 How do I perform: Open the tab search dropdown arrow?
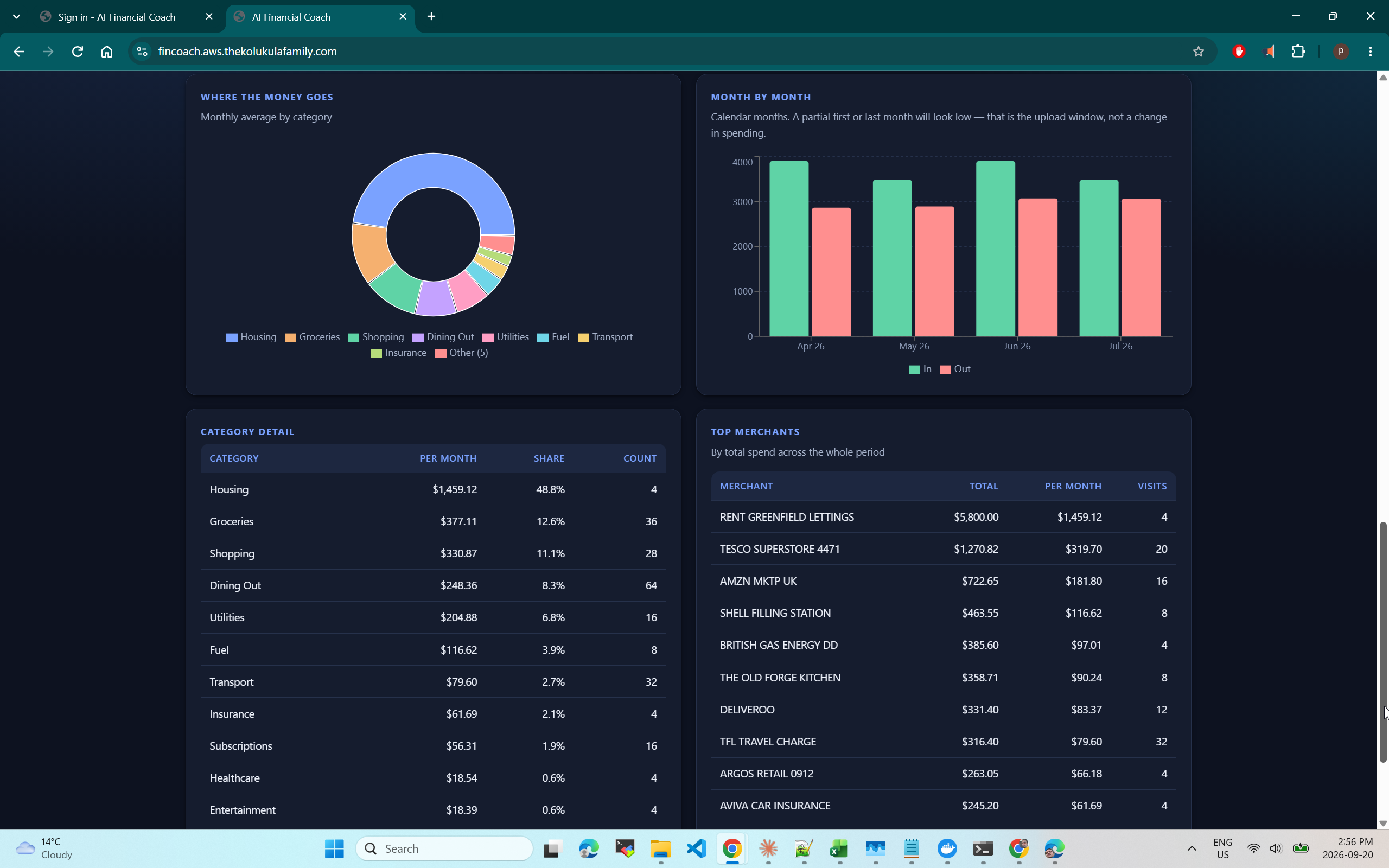[17, 17]
